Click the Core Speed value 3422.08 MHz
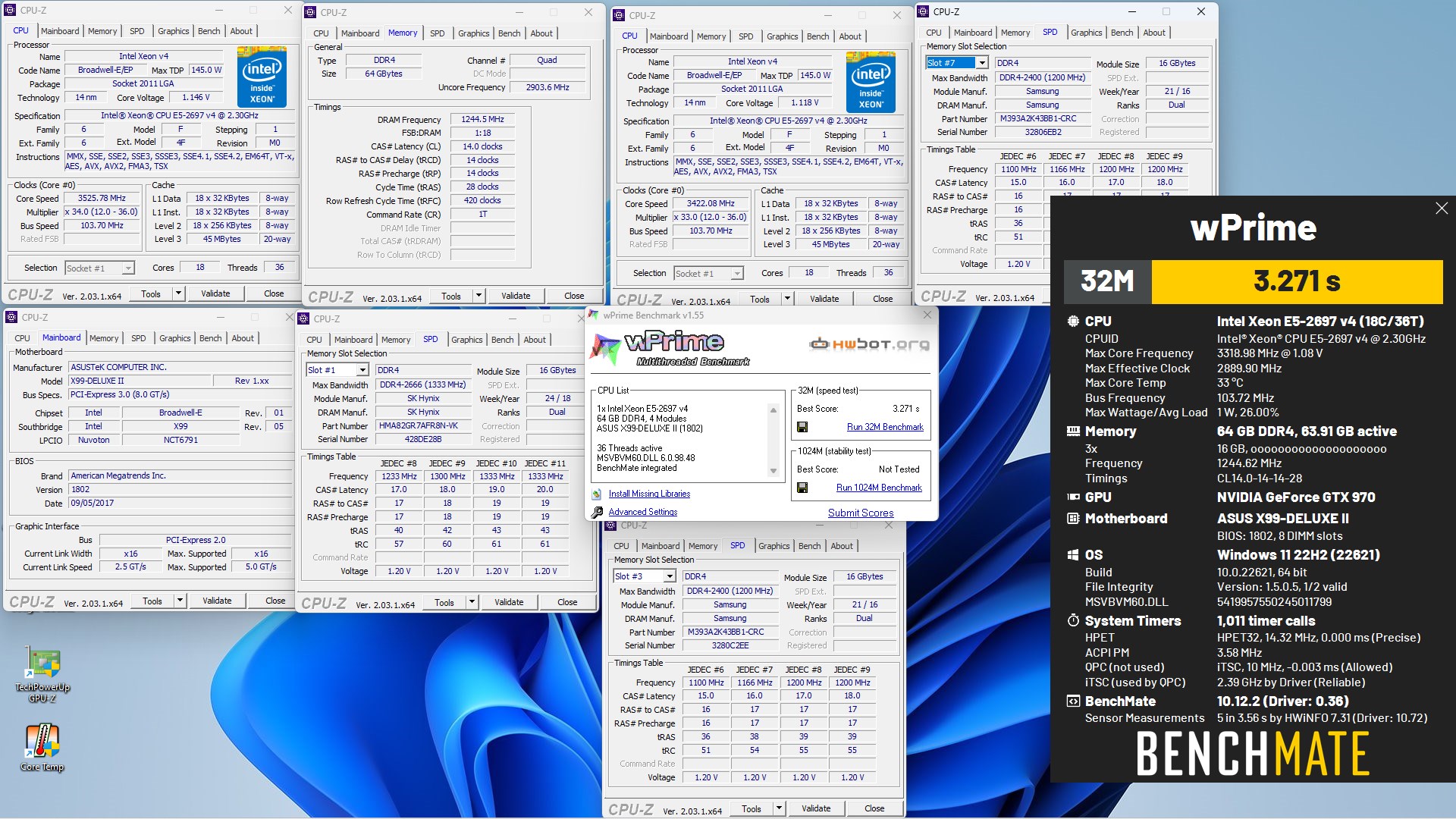The width and height of the screenshot is (1456, 819). click(711, 203)
